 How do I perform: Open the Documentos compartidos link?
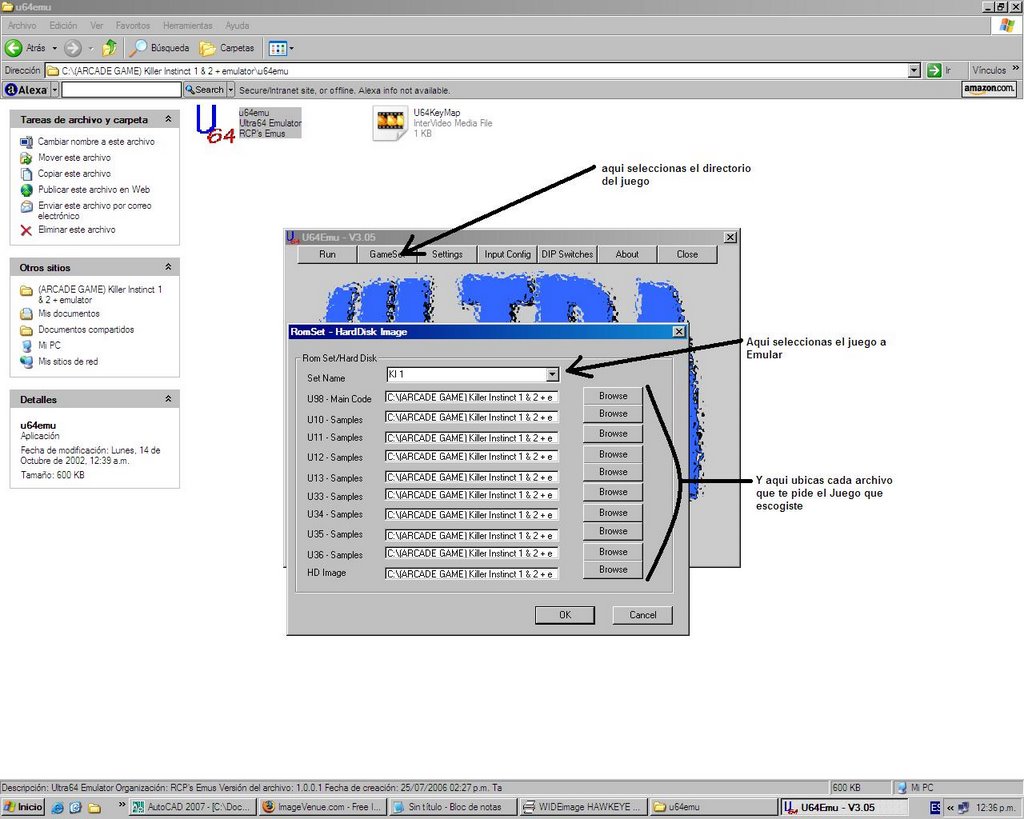click(x=86, y=330)
